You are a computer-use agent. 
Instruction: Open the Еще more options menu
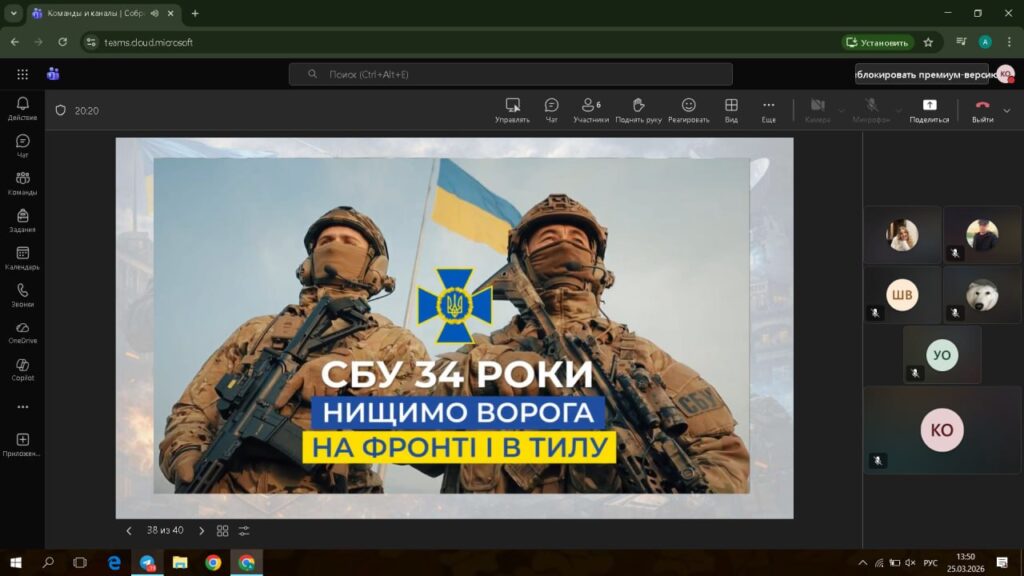click(x=768, y=109)
